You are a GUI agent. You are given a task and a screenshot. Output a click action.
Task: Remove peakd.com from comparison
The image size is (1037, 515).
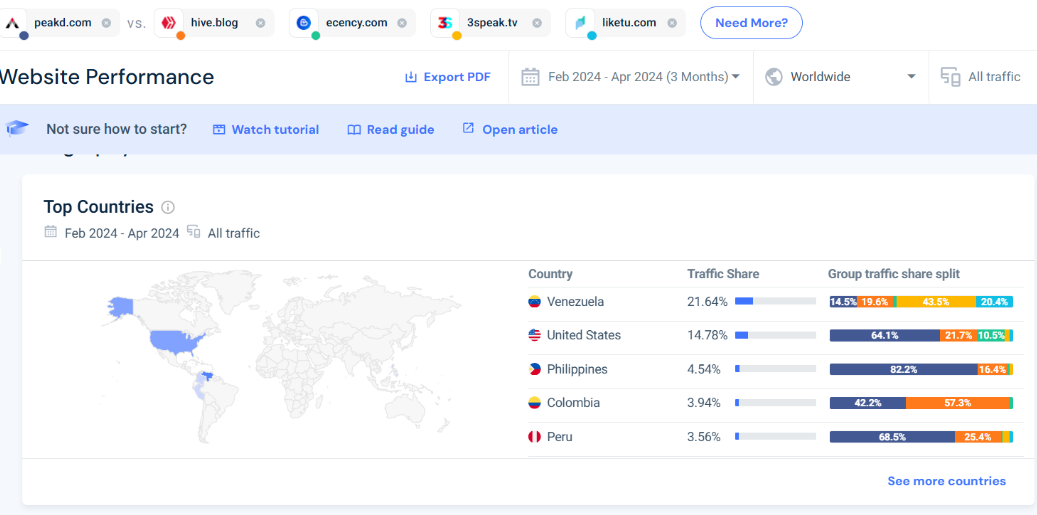coord(106,22)
